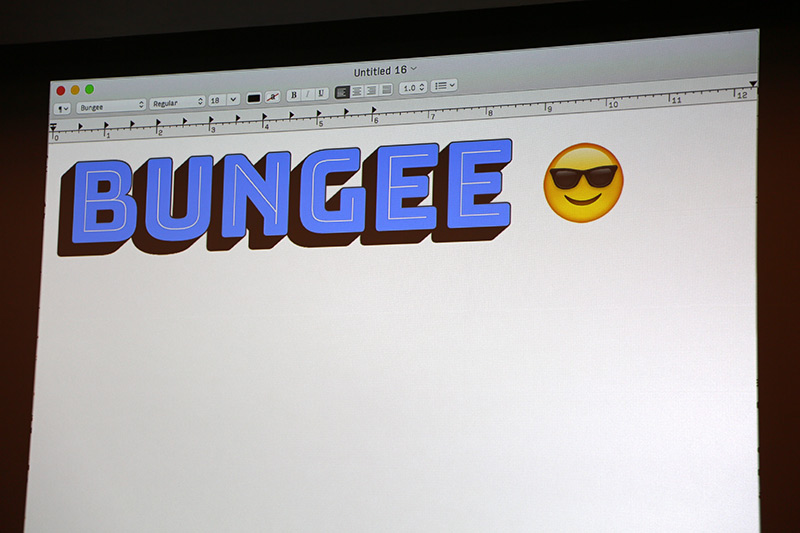
Task: Open the list bullets and numbering dropdown
Action: [x=444, y=85]
